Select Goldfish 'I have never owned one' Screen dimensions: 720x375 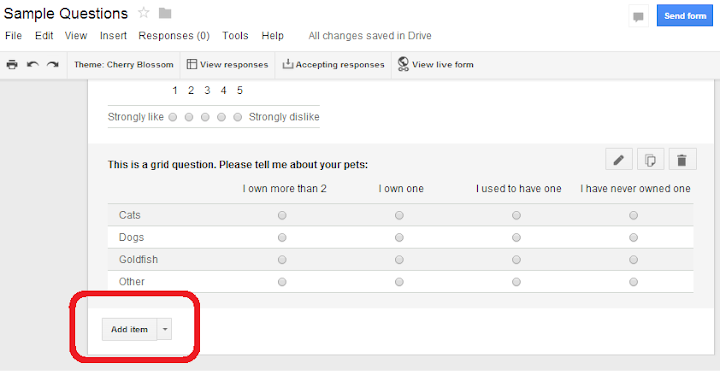tap(634, 260)
